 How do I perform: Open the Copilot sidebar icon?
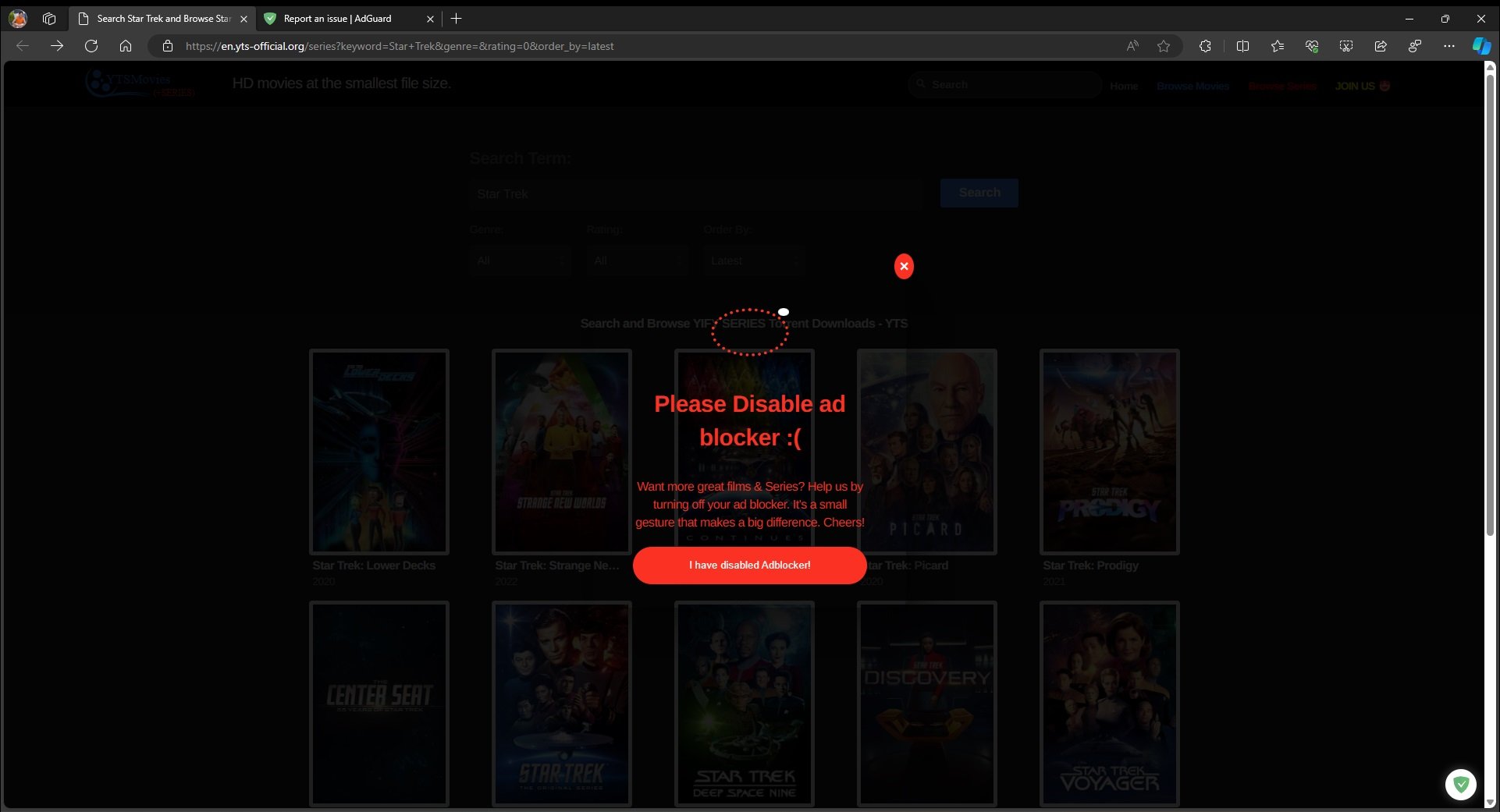pos(1480,46)
